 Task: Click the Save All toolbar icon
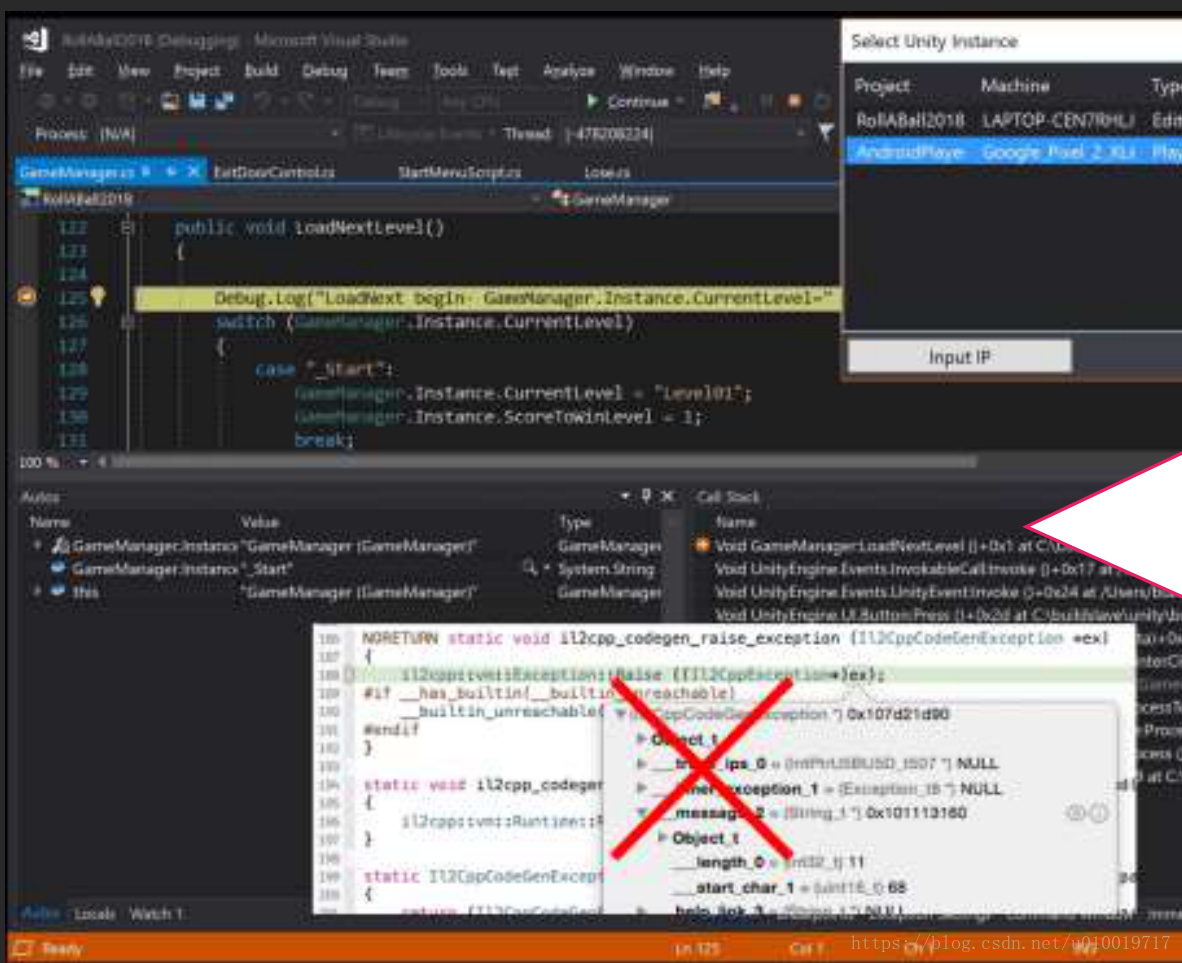pyautogui.click(x=225, y=100)
